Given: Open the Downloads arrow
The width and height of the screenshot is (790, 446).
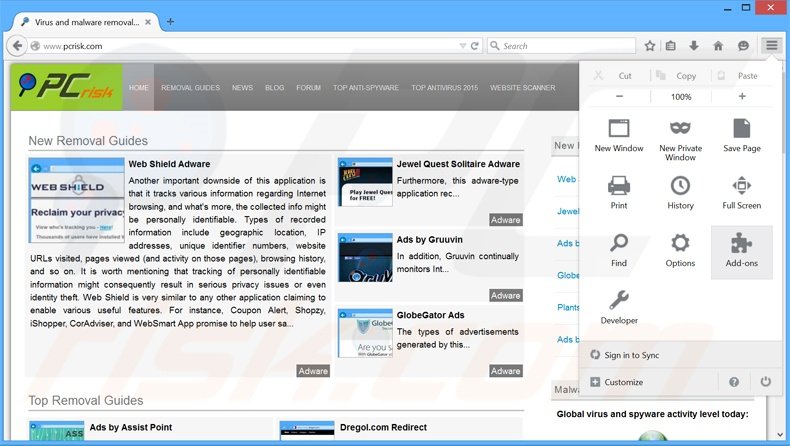Looking at the screenshot, I should [694, 46].
